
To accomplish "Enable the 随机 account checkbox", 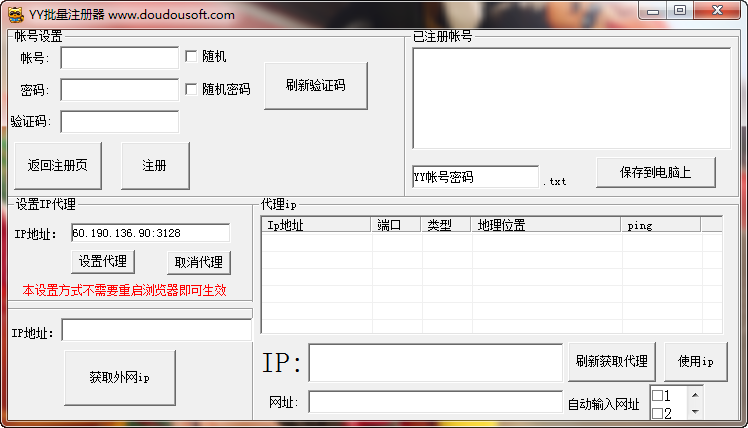I will coord(191,56).
